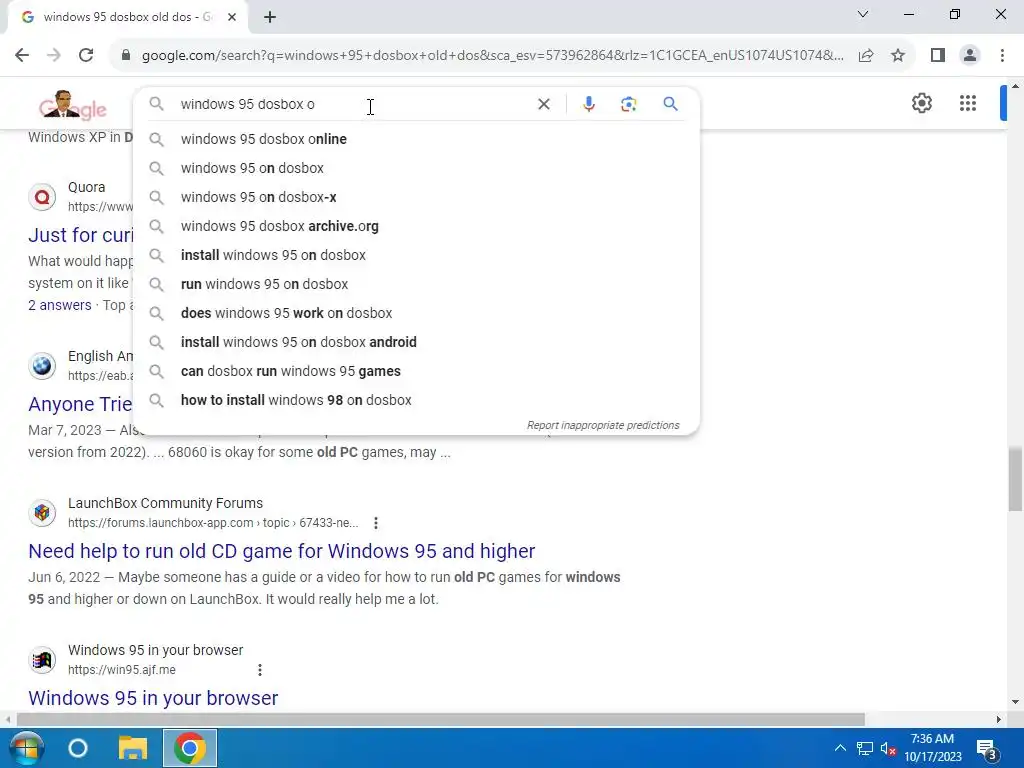Click the win95.ajf.me favicon
The height and width of the screenshot is (768, 1024).
coord(42,660)
